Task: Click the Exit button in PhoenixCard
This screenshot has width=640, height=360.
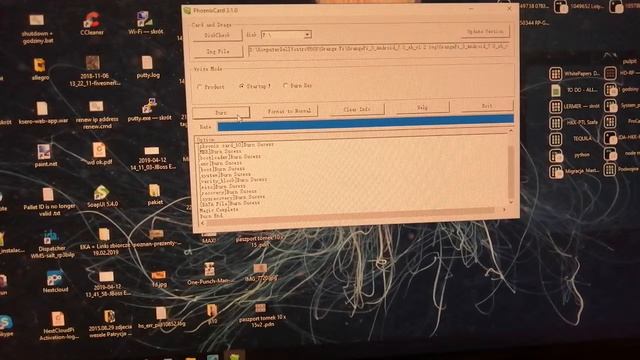Action: click(487, 106)
